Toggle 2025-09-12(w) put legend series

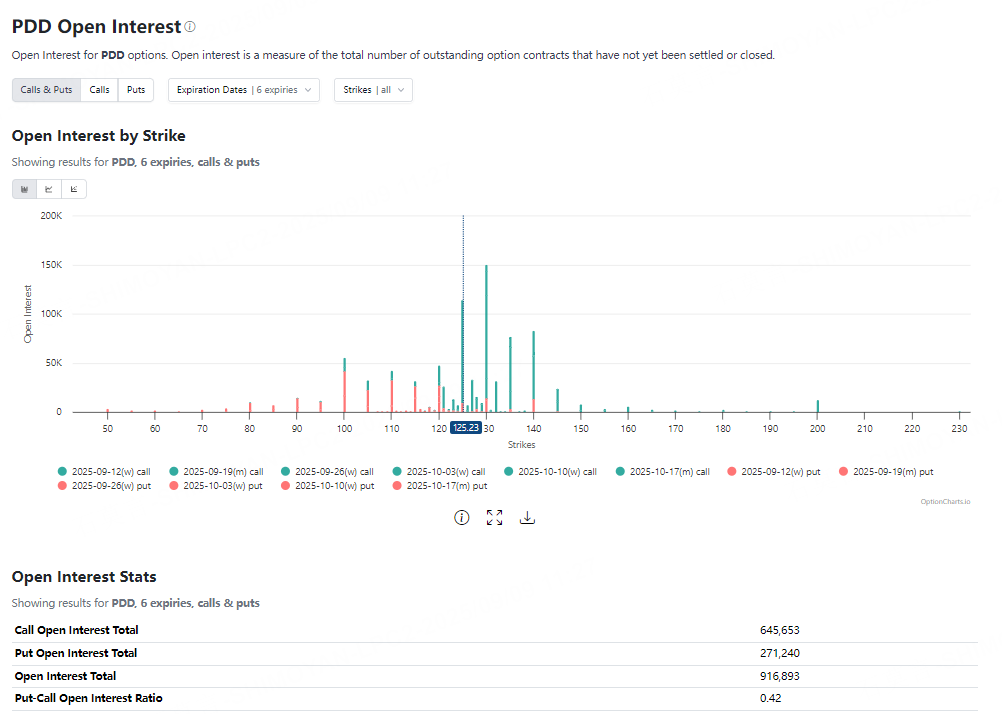[x=774, y=472]
